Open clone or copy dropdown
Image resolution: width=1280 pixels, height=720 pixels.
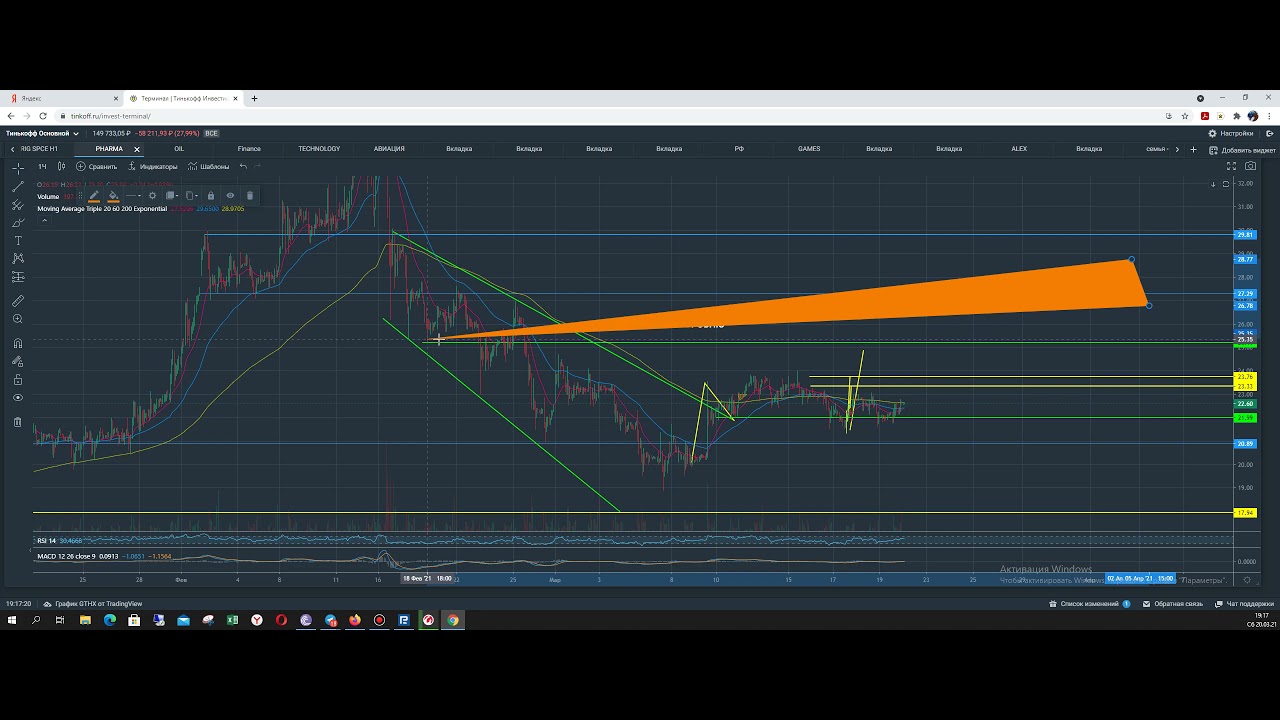pos(192,196)
